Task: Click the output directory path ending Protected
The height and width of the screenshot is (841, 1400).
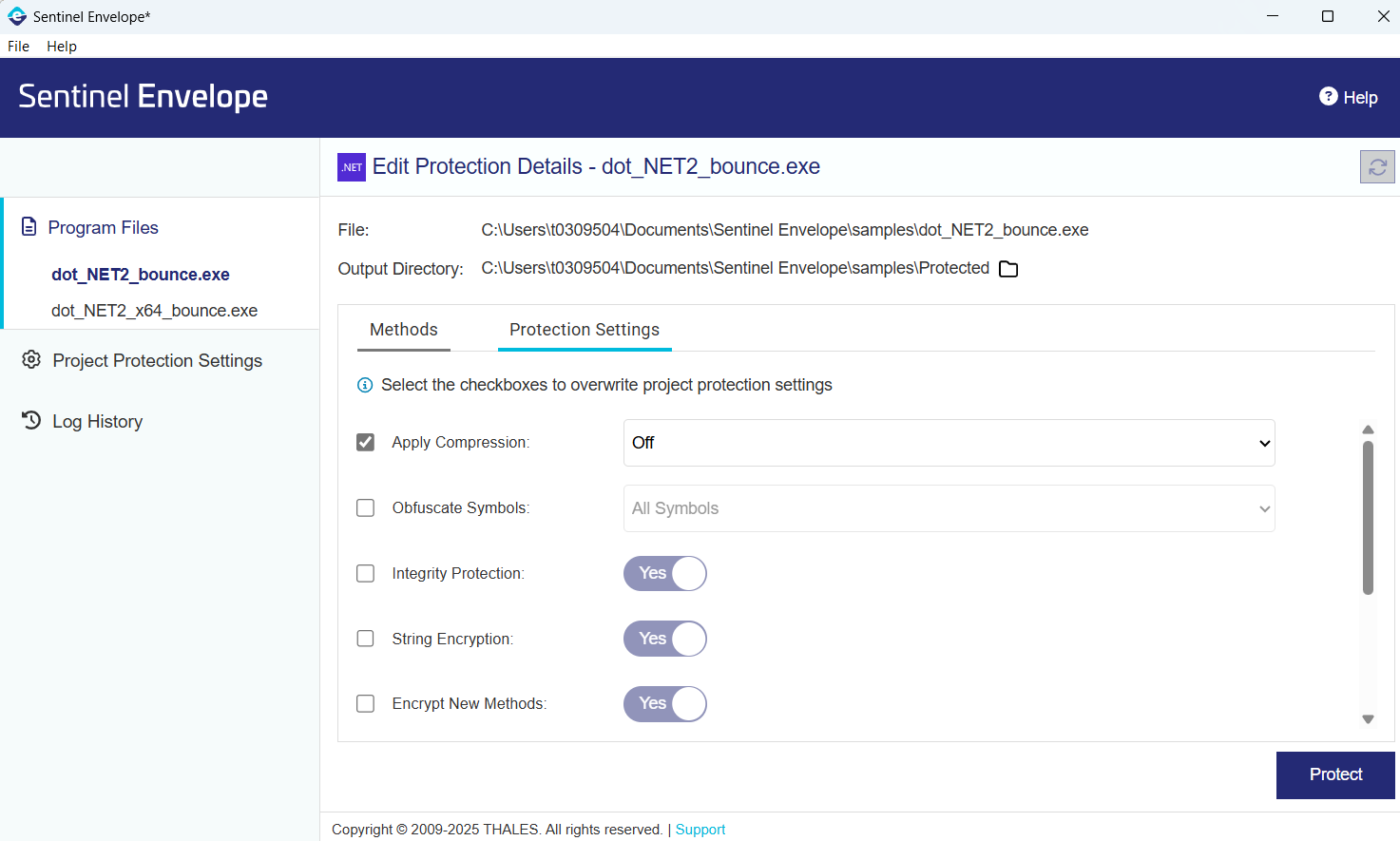Action: click(x=736, y=268)
